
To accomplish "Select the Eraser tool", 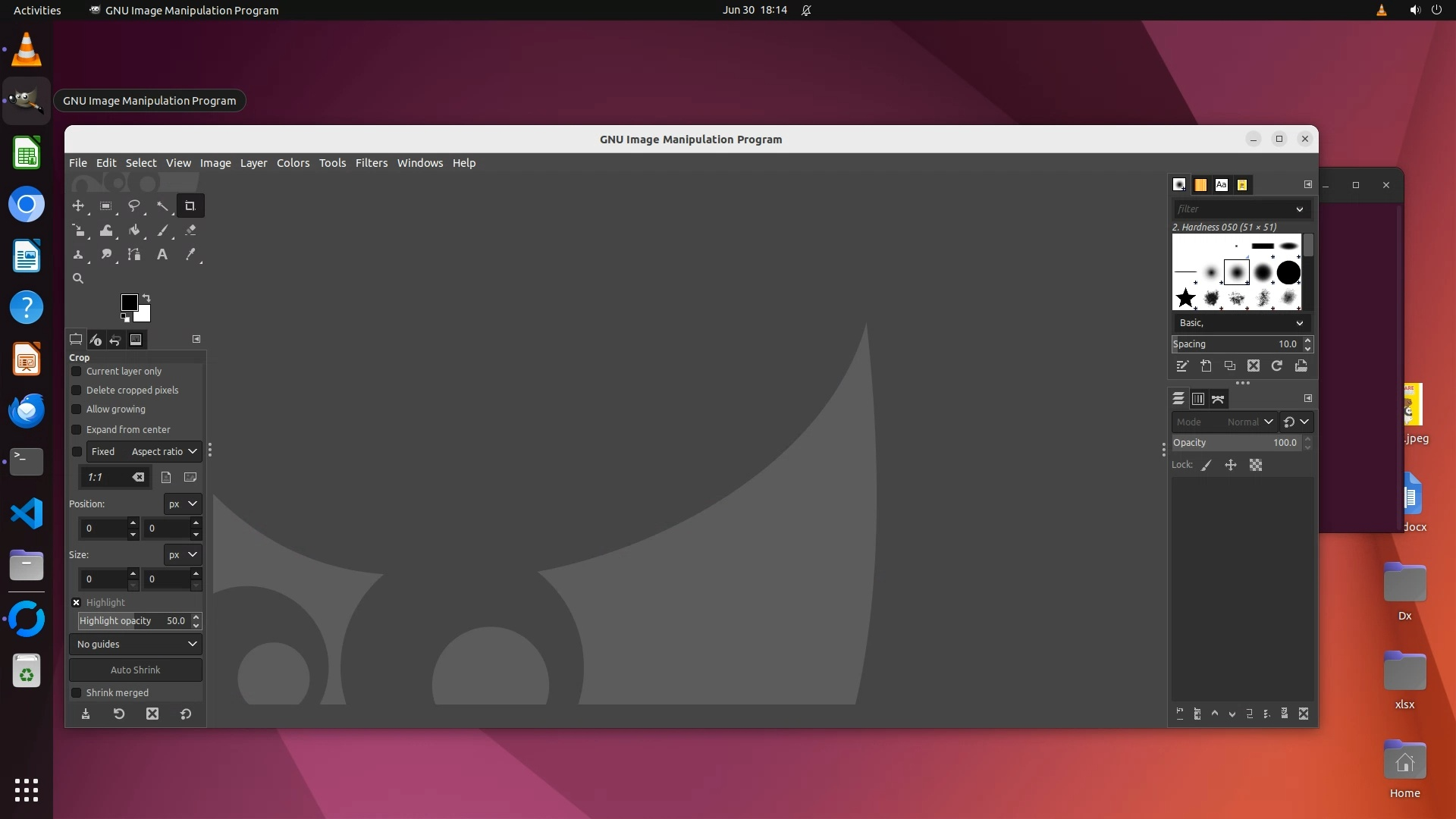I will pos(190,231).
